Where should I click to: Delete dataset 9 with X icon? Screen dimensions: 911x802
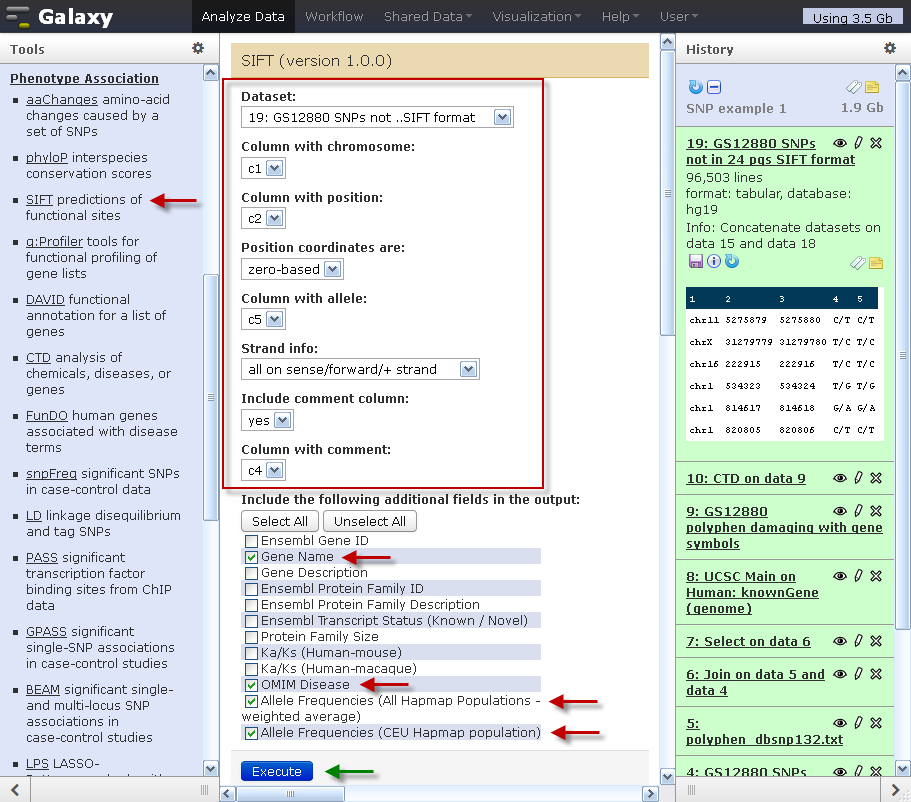(876, 511)
